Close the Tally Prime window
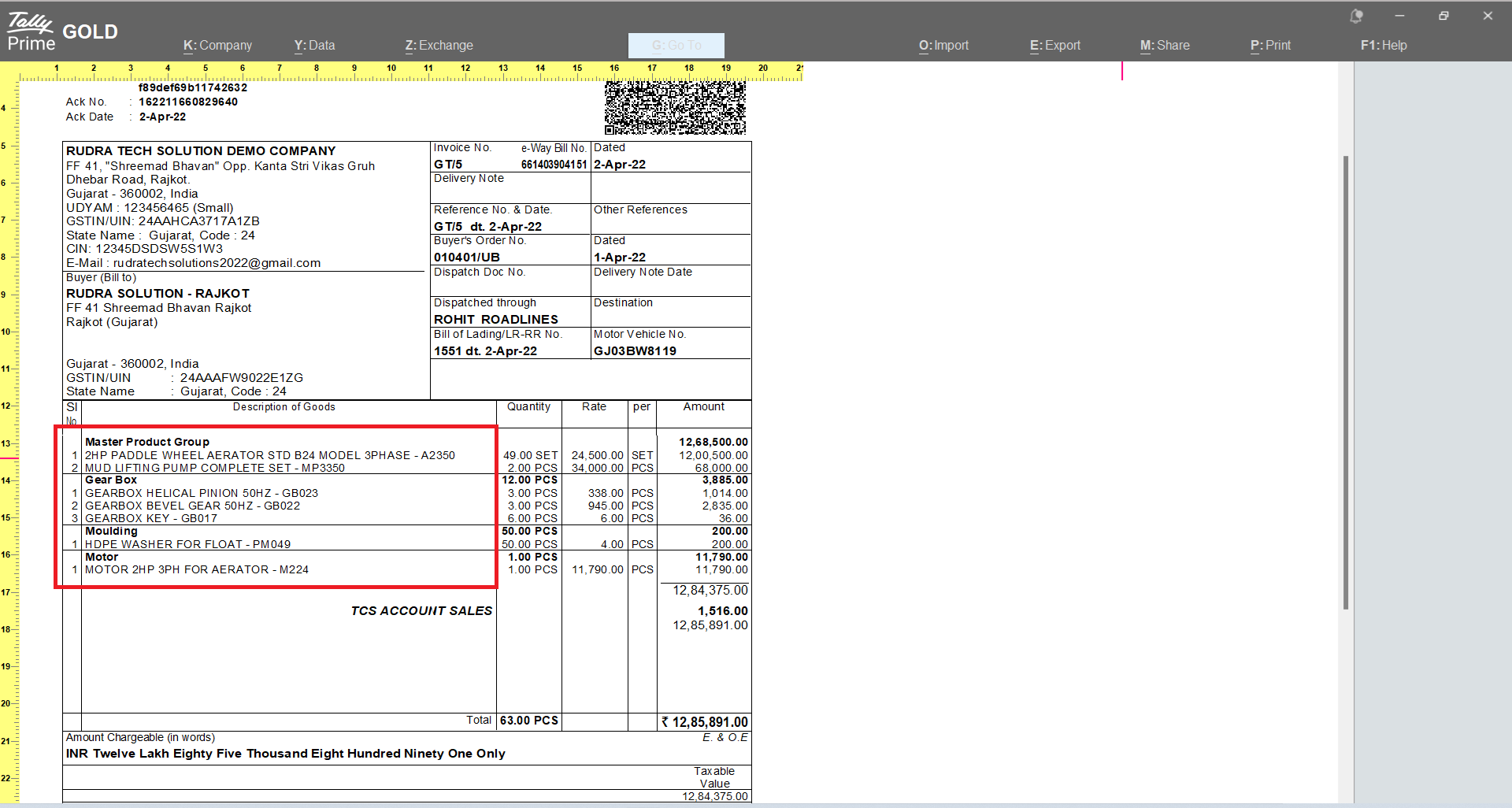This screenshot has width=1512, height=808. (1488, 16)
